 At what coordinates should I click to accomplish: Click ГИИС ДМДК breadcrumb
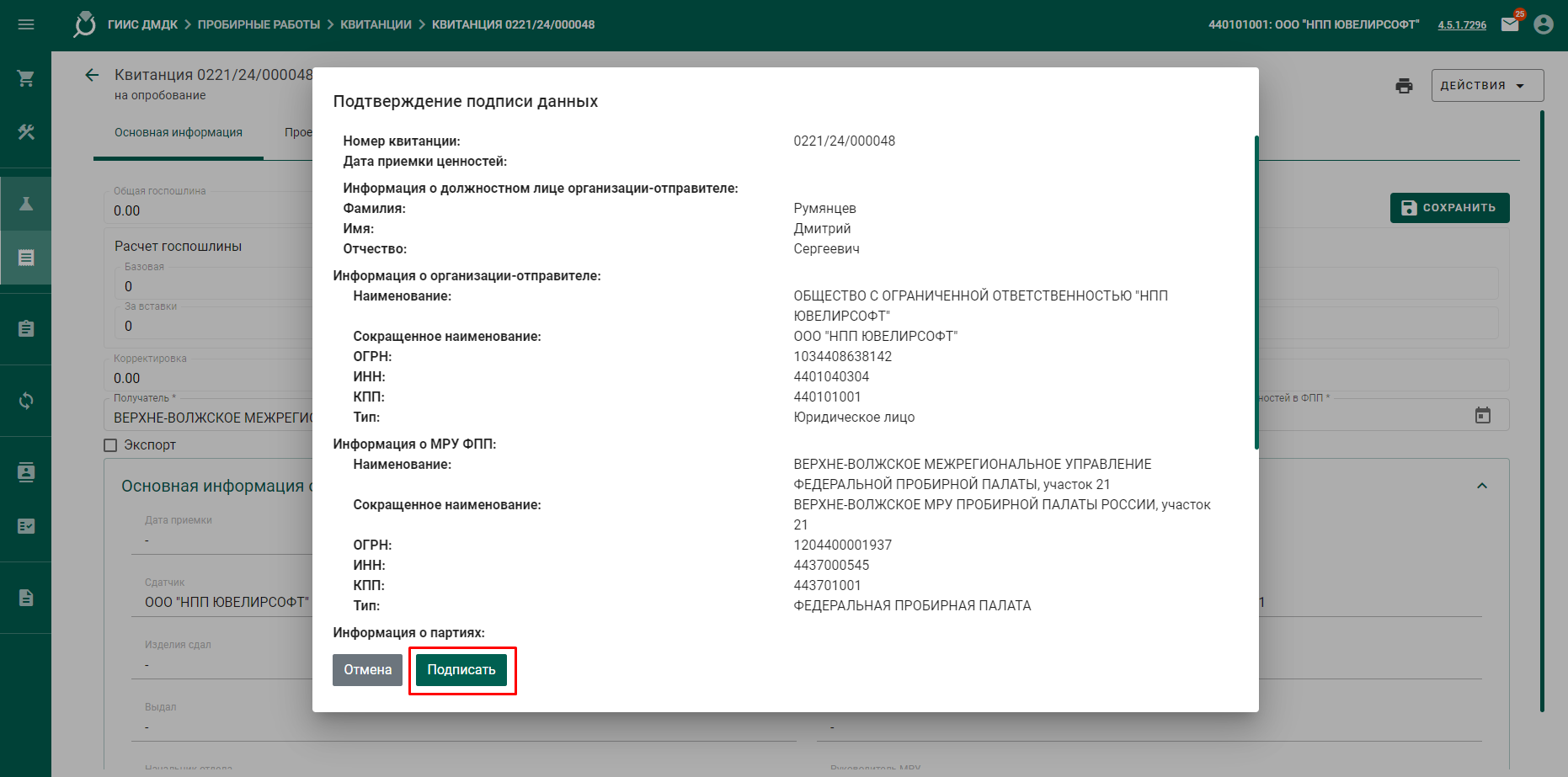(x=142, y=24)
